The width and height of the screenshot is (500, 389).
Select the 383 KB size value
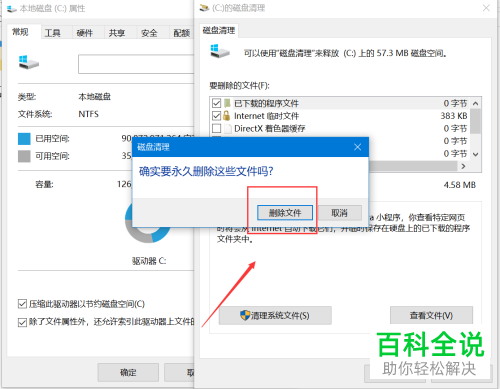[454, 116]
